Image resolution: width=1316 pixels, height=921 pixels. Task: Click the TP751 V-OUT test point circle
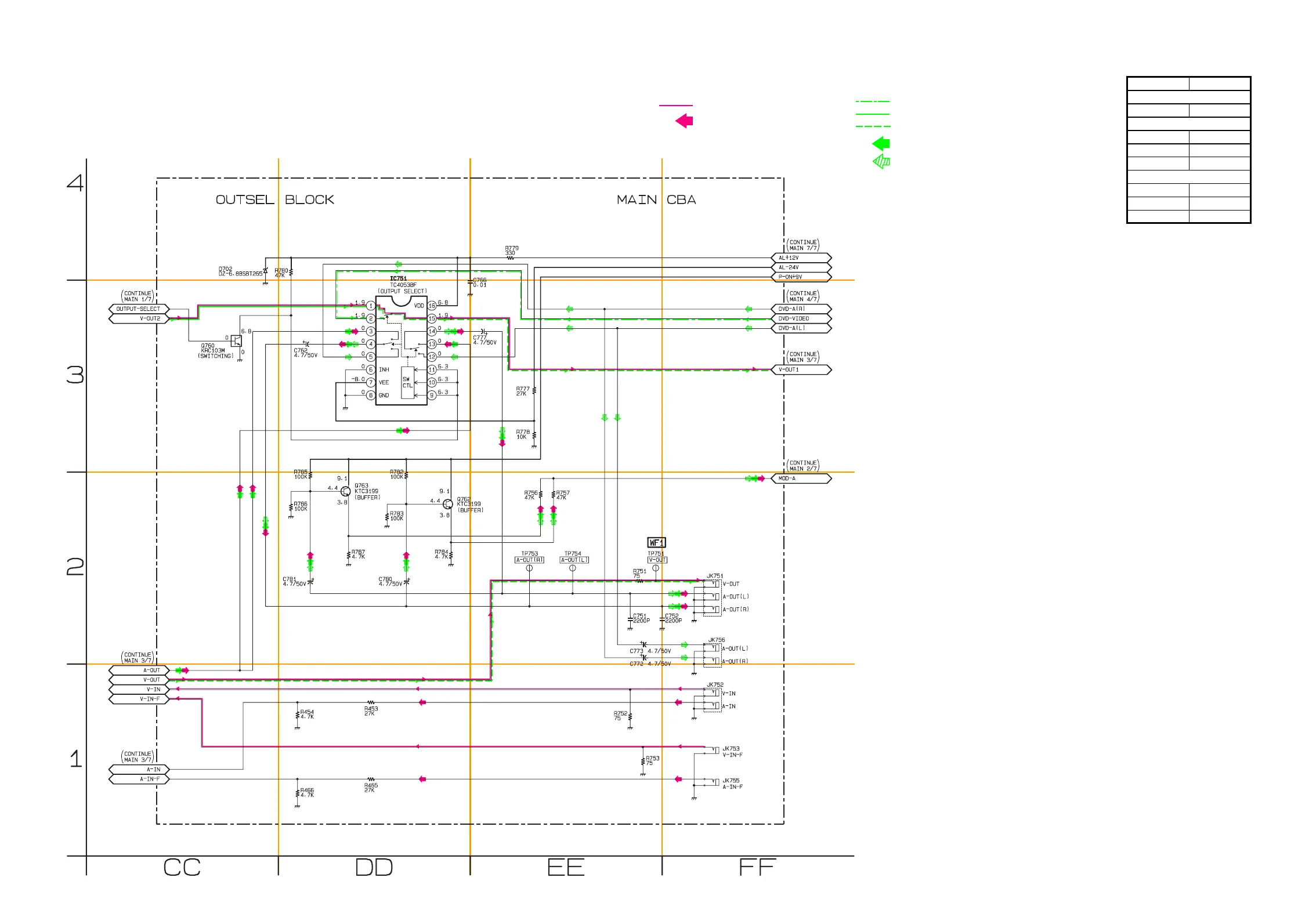point(656,568)
